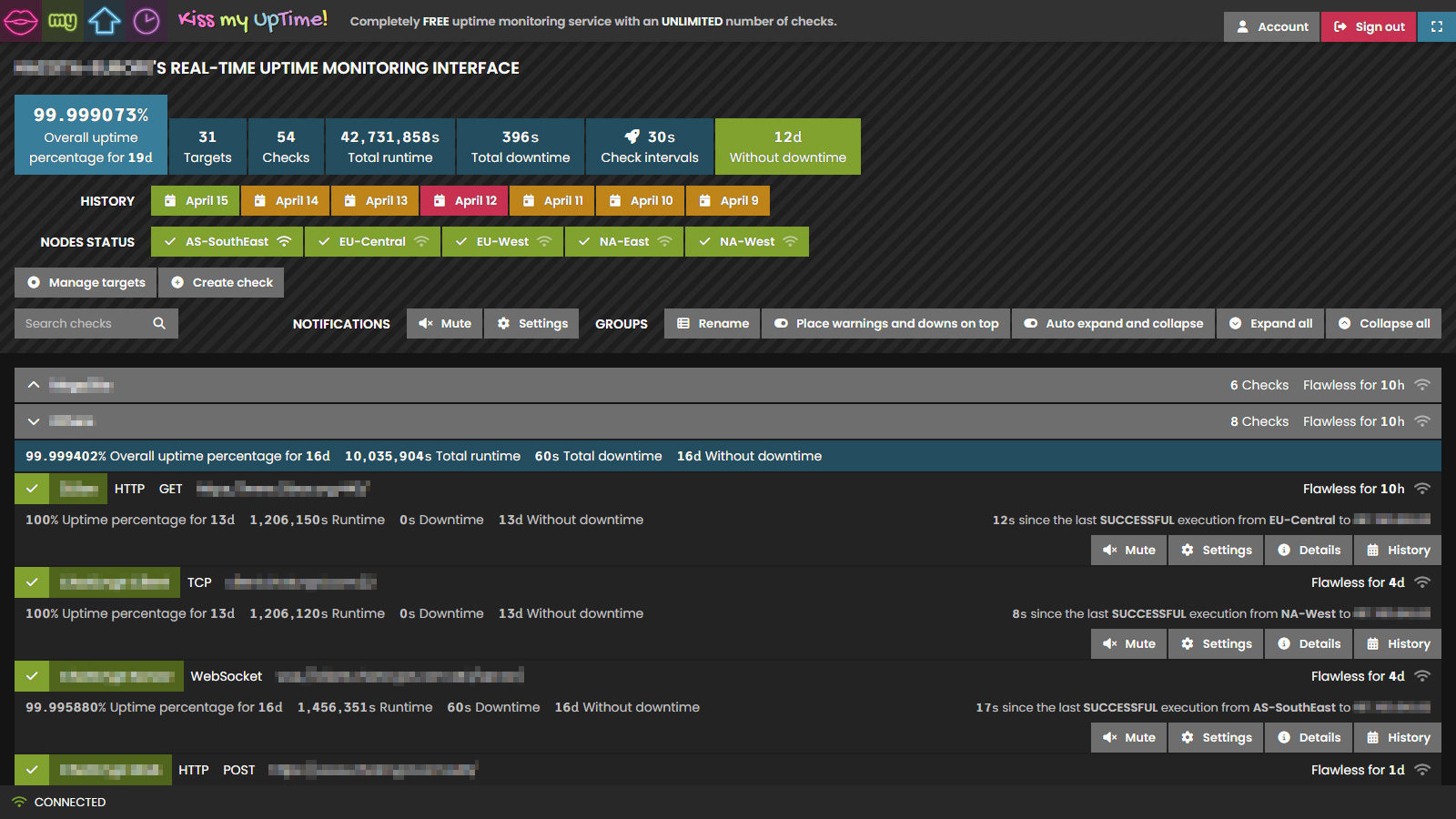1456x819 pixels.
Task: Collapse all groups
Action: click(x=1383, y=323)
